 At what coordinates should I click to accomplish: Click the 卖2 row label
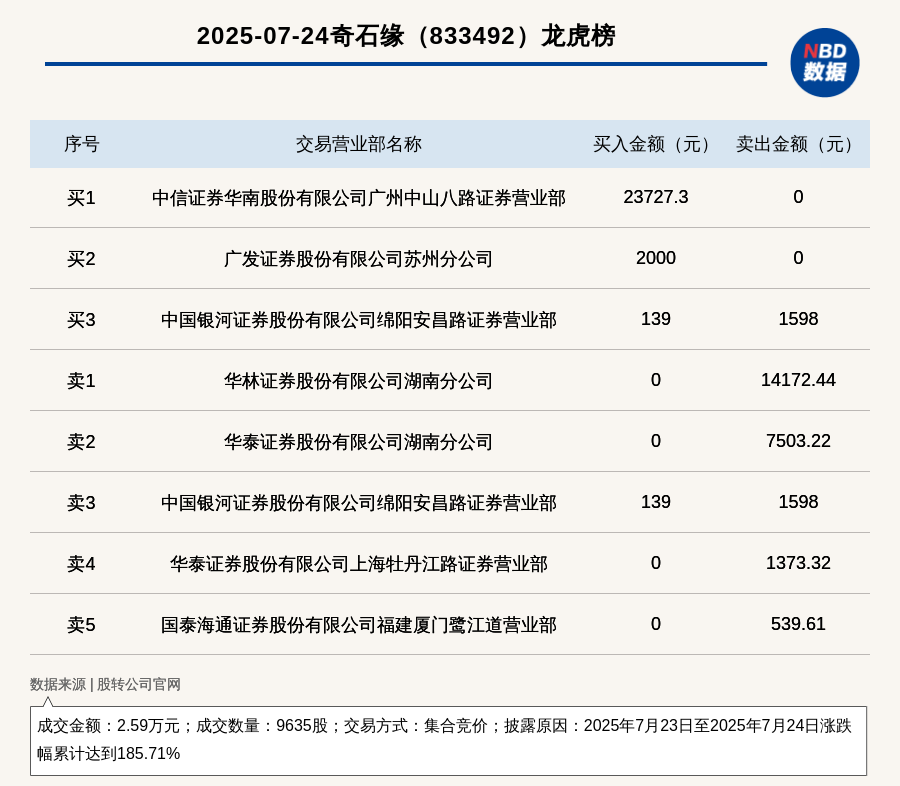[x=82, y=442]
